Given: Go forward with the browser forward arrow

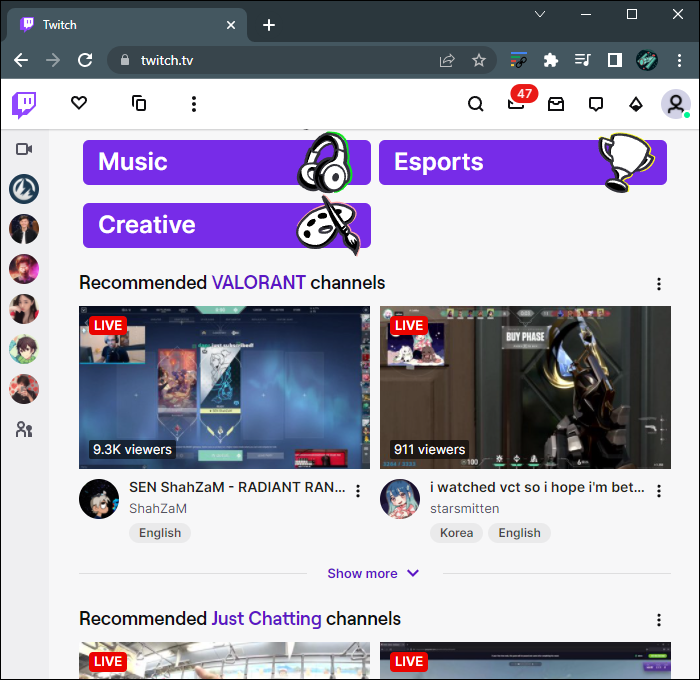Looking at the screenshot, I should pyautogui.click(x=53, y=60).
